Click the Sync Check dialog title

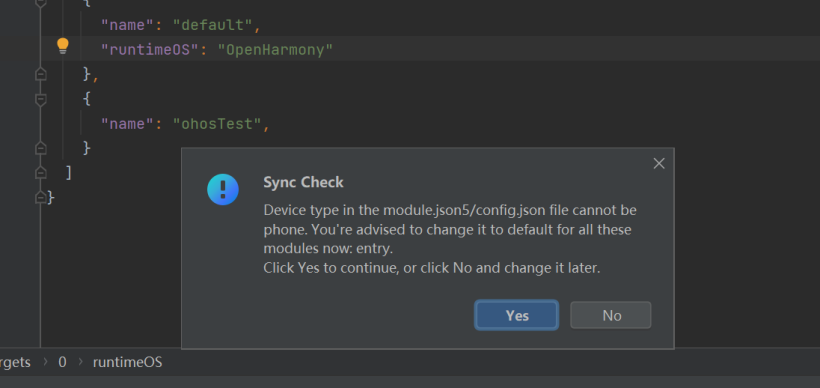coord(303,182)
